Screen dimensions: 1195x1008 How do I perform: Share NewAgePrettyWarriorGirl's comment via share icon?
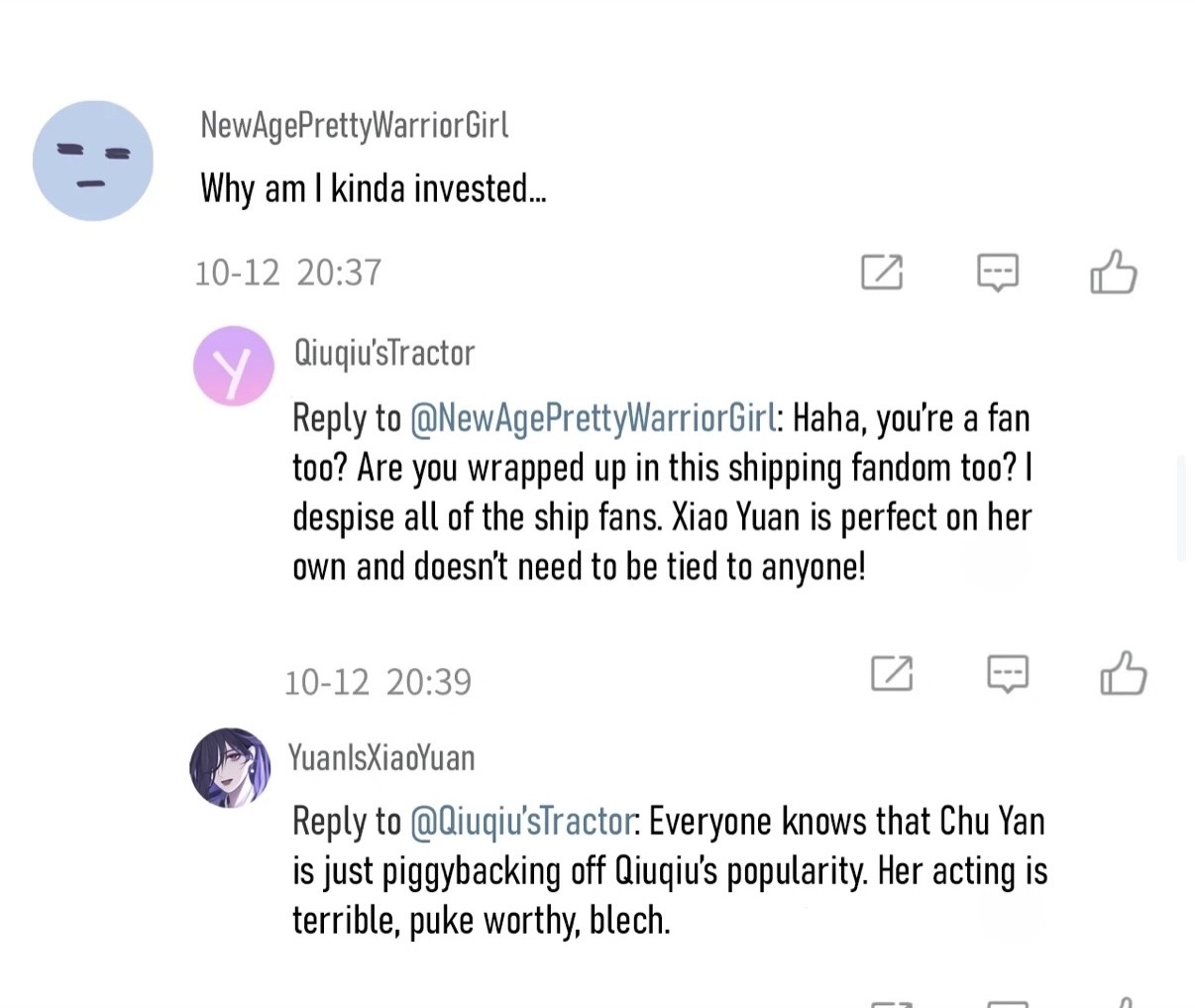click(882, 272)
